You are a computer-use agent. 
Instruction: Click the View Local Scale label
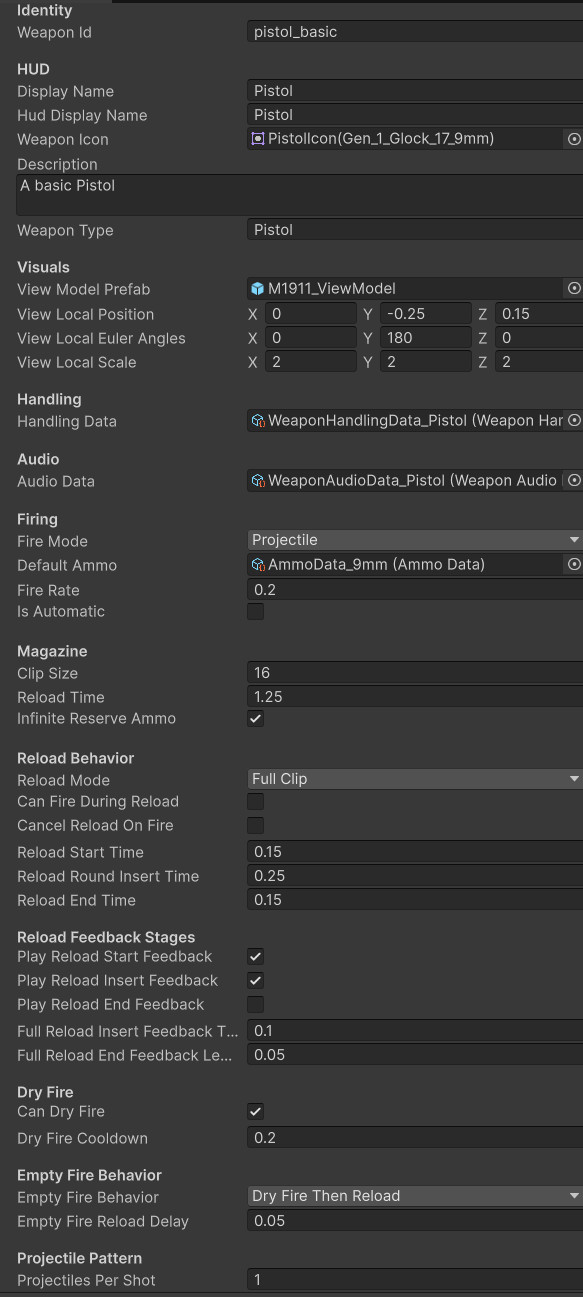[x=76, y=362]
